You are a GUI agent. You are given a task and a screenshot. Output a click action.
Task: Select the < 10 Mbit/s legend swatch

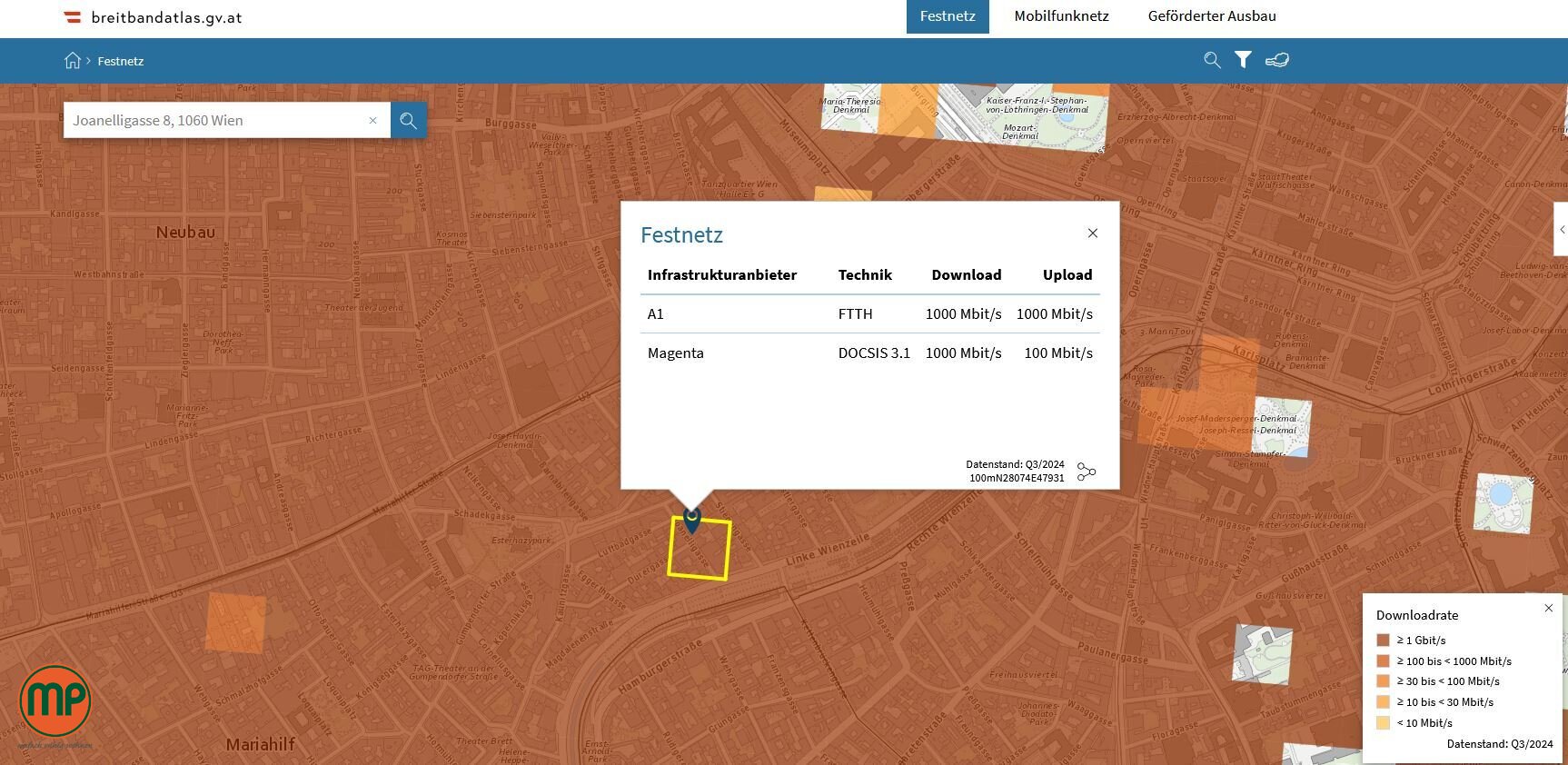click(1383, 722)
